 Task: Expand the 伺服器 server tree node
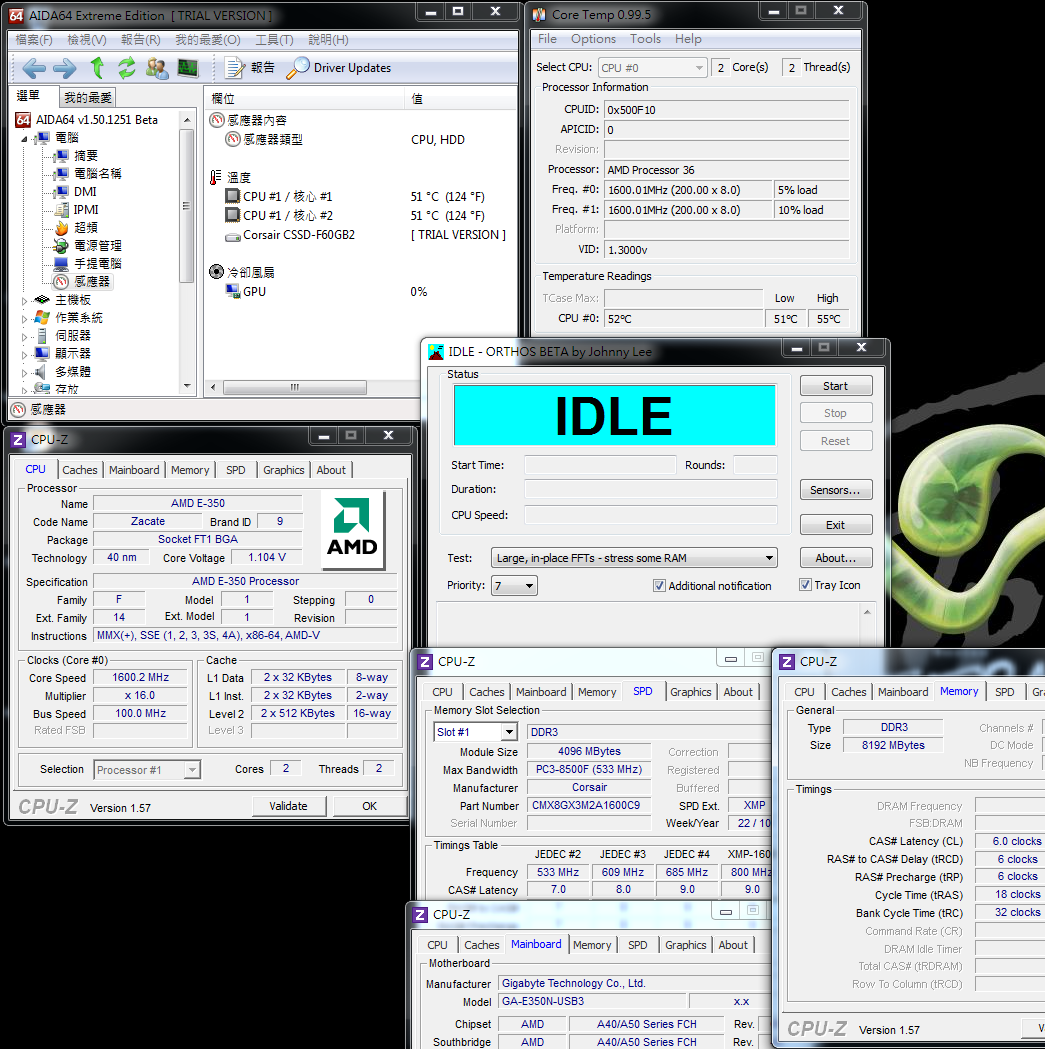[25, 337]
